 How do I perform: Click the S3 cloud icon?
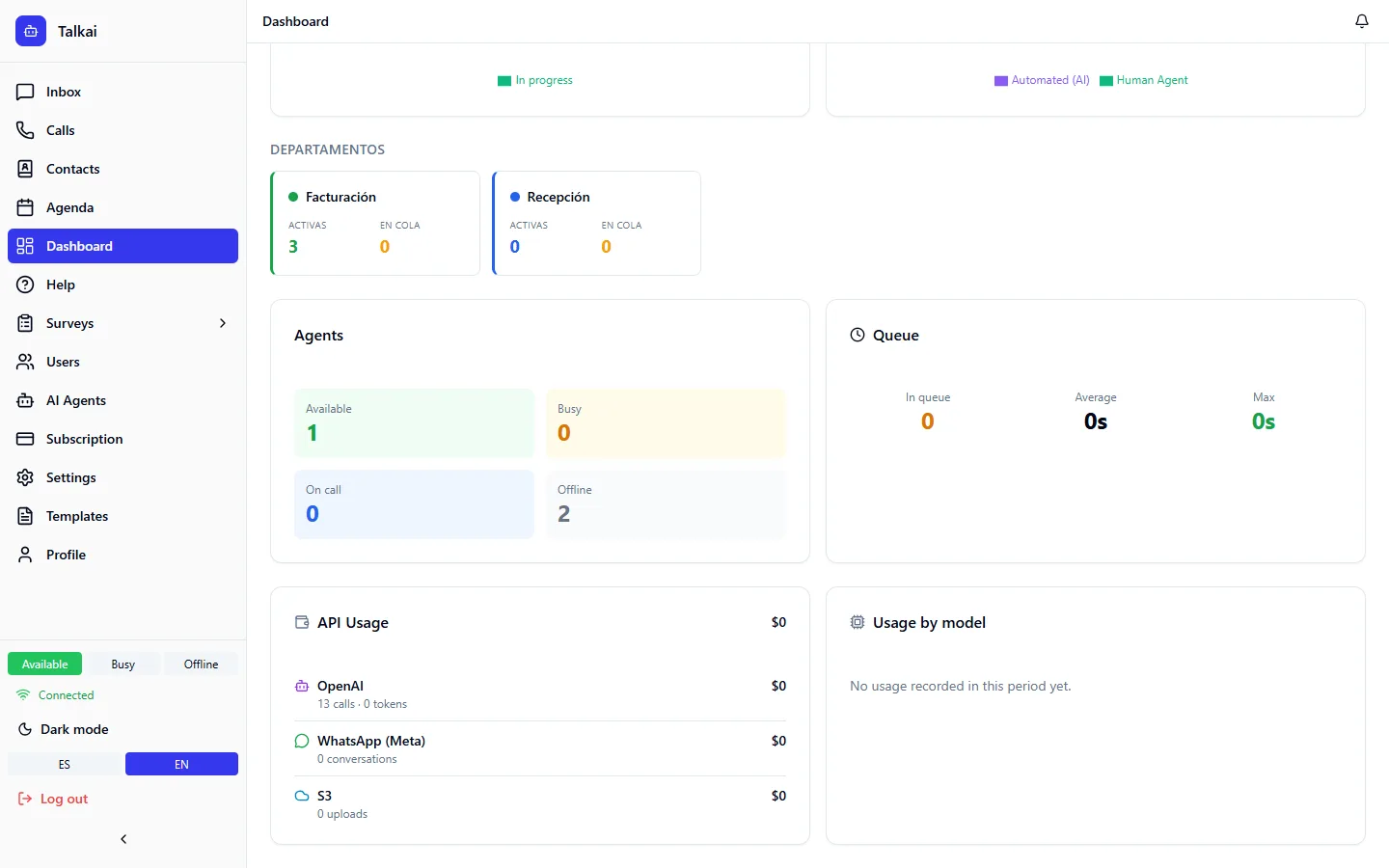[x=302, y=796]
